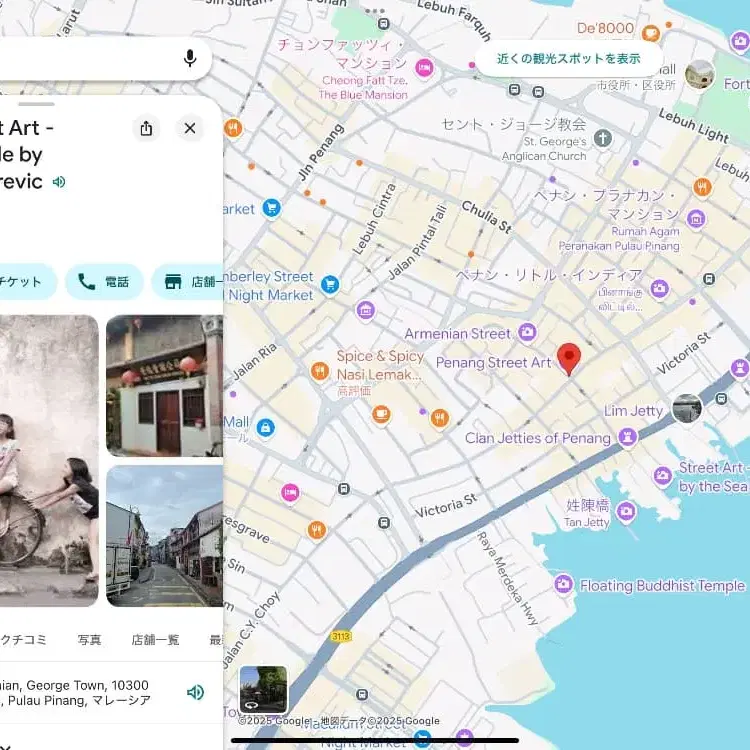Switch to the クチコミ reviews tab
This screenshot has height=750, width=750.
(23, 640)
